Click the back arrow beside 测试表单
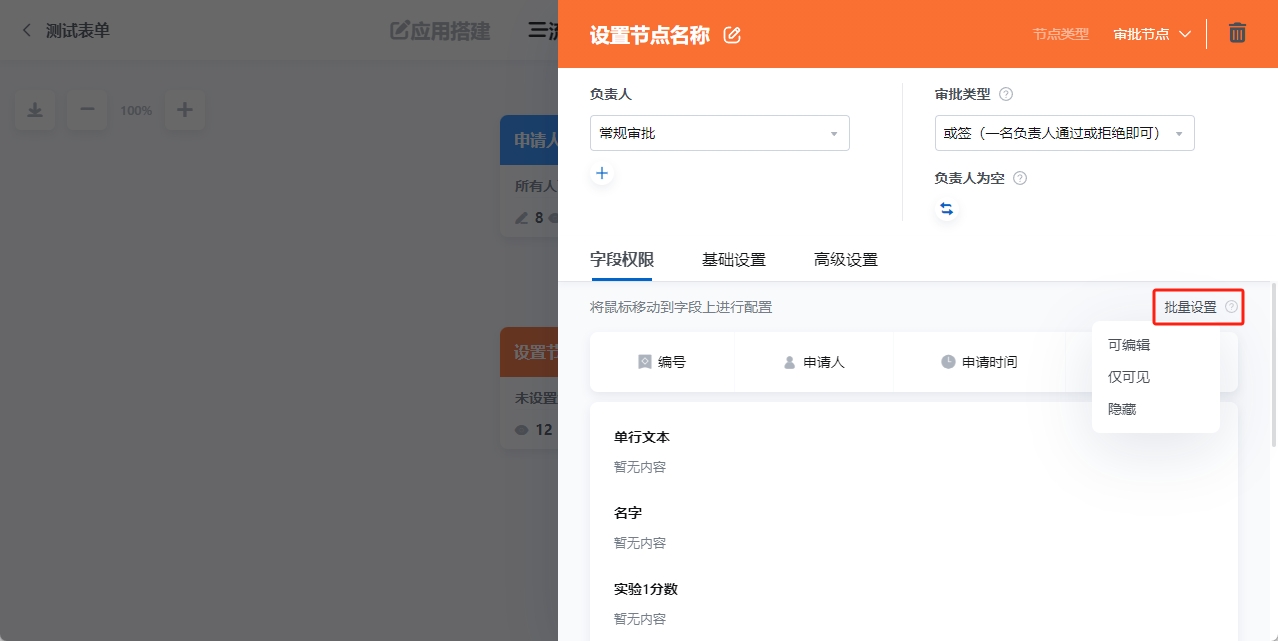 pyautogui.click(x=25, y=30)
